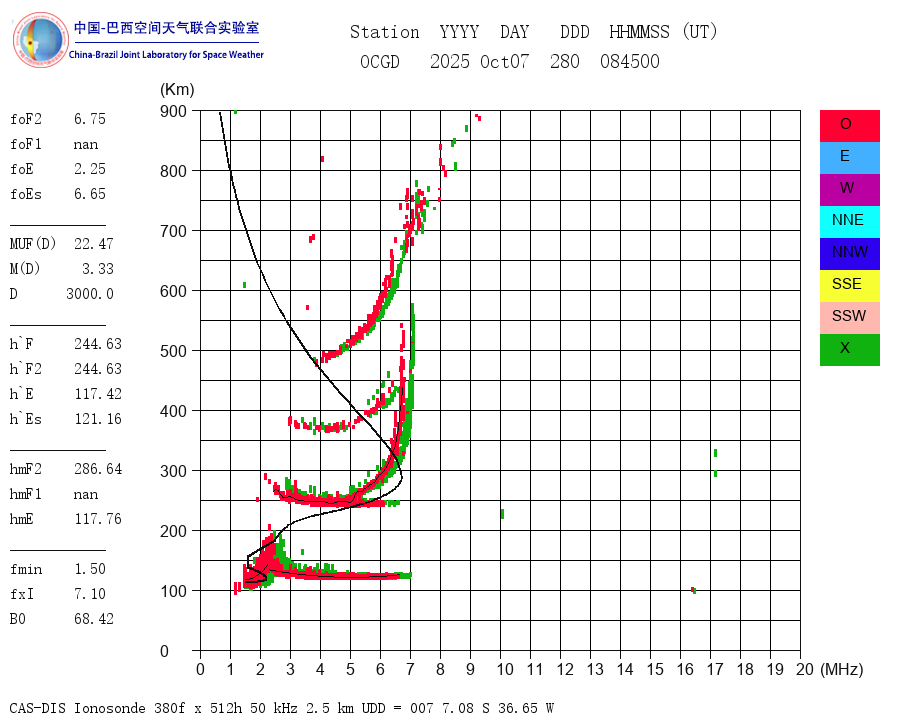
Task: Click the Chinese laboratory title text
Action: (x=166, y=28)
